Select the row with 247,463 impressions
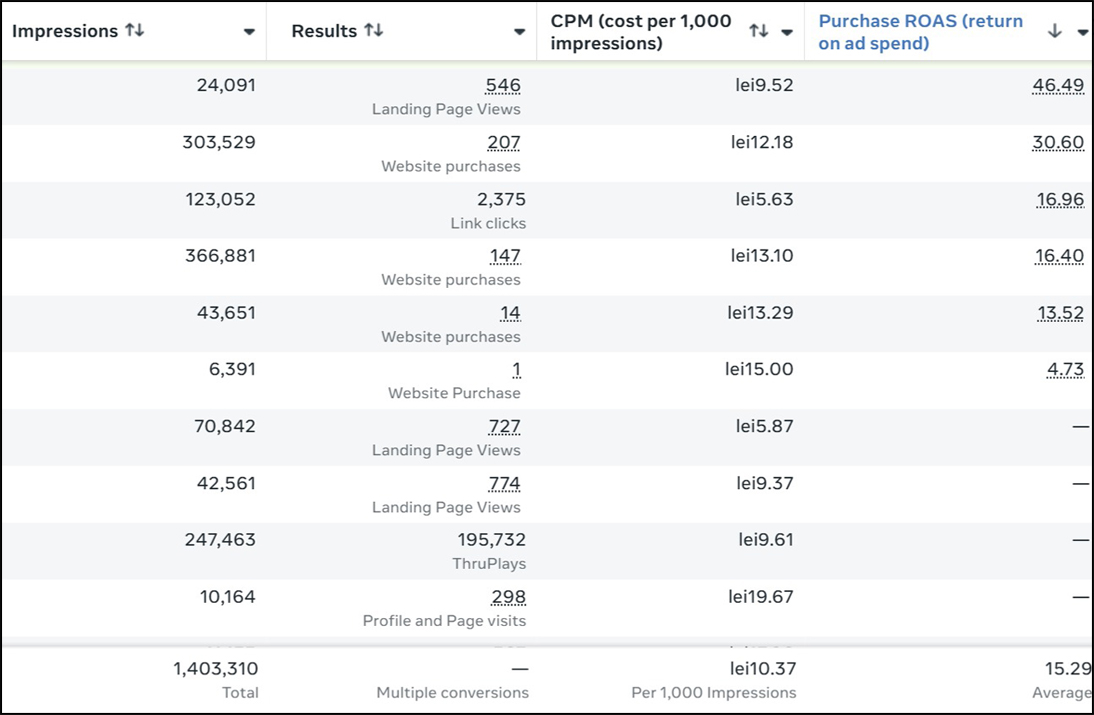This screenshot has width=1094, height=715. tap(220, 540)
